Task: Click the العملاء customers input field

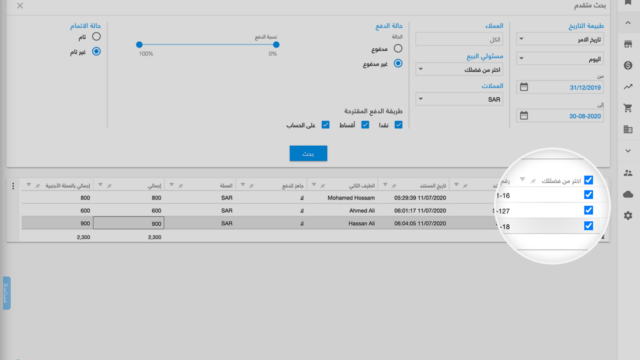Action: [459, 40]
